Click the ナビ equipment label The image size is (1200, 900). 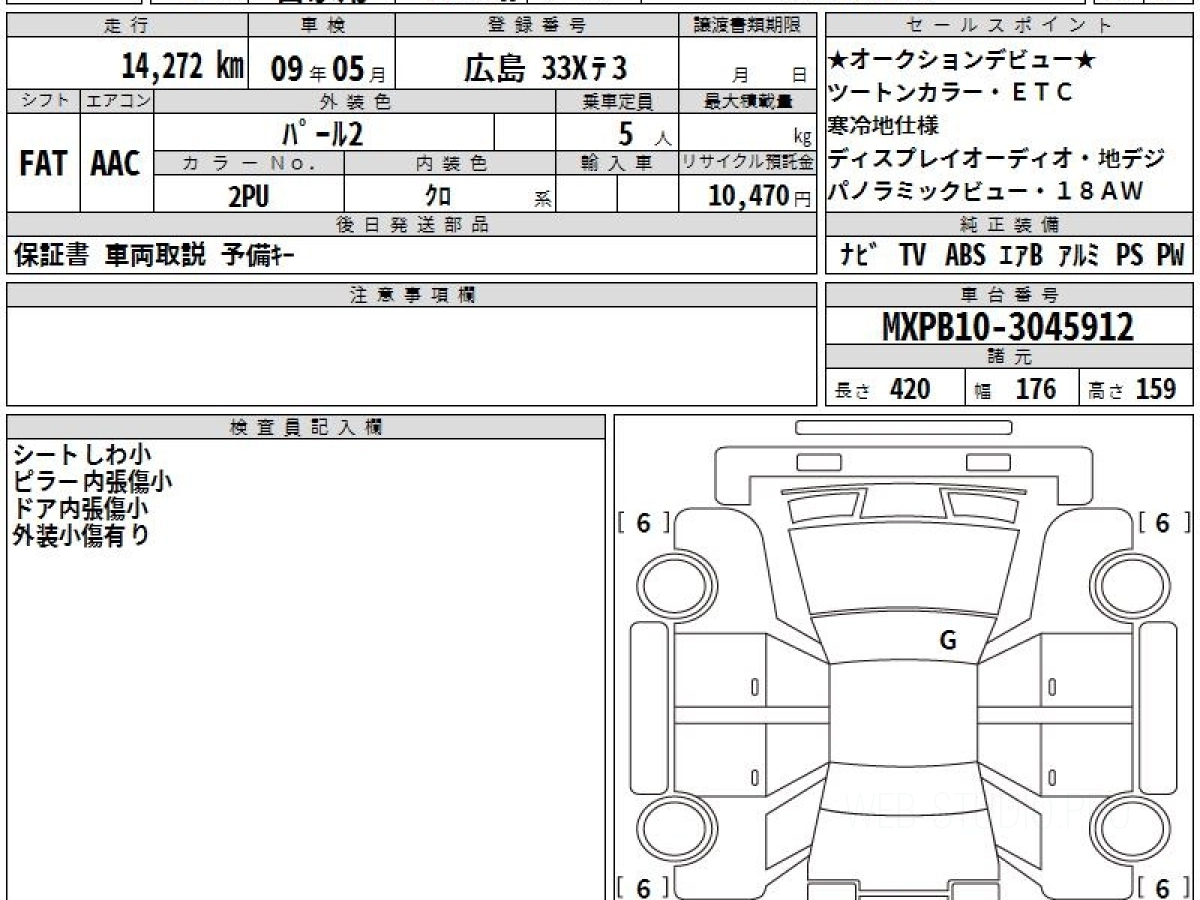click(859, 256)
